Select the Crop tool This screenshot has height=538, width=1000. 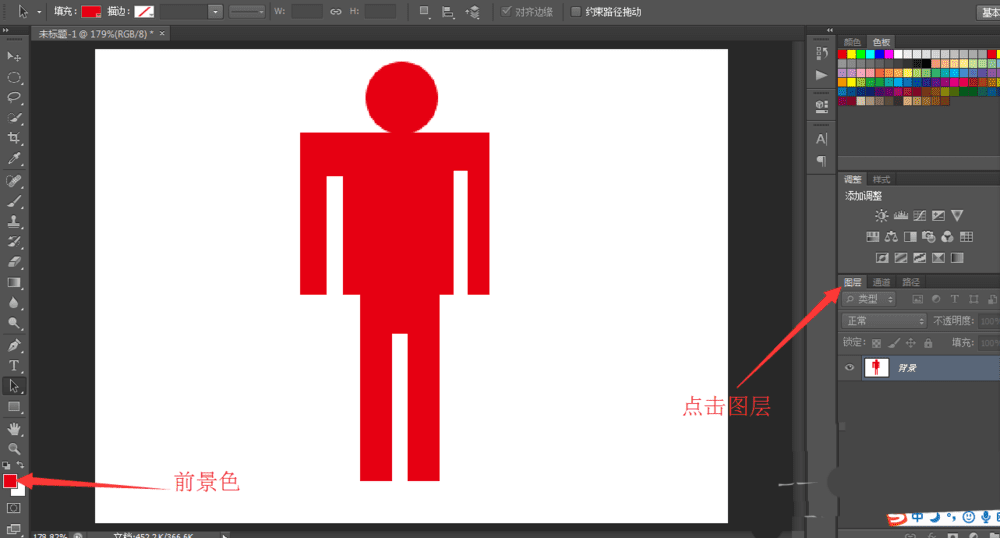pos(14,138)
